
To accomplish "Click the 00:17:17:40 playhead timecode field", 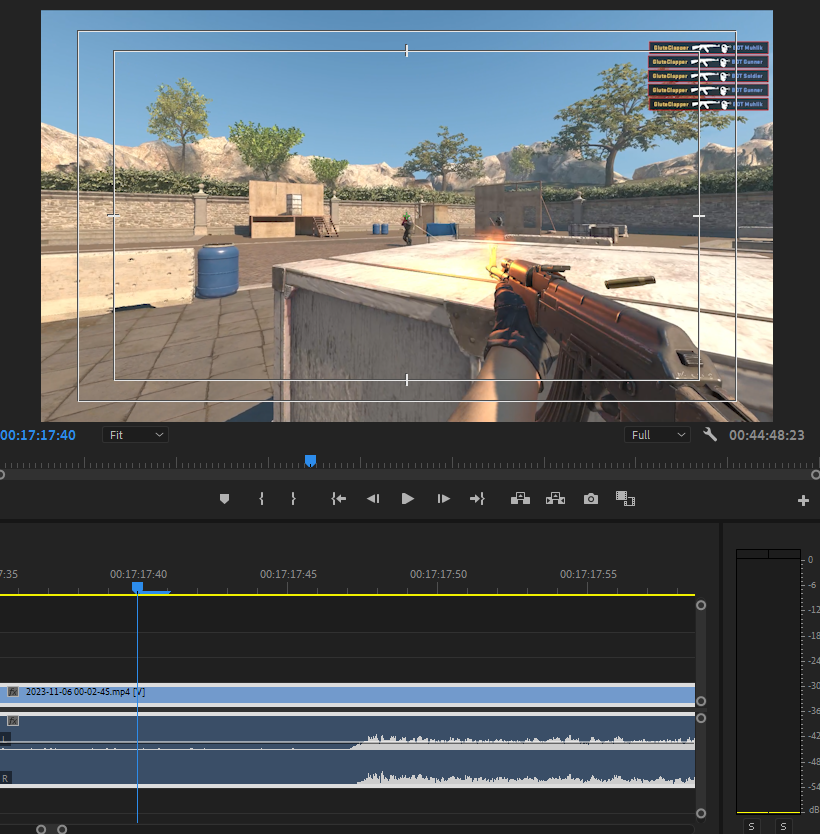I will click(x=38, y=435).
